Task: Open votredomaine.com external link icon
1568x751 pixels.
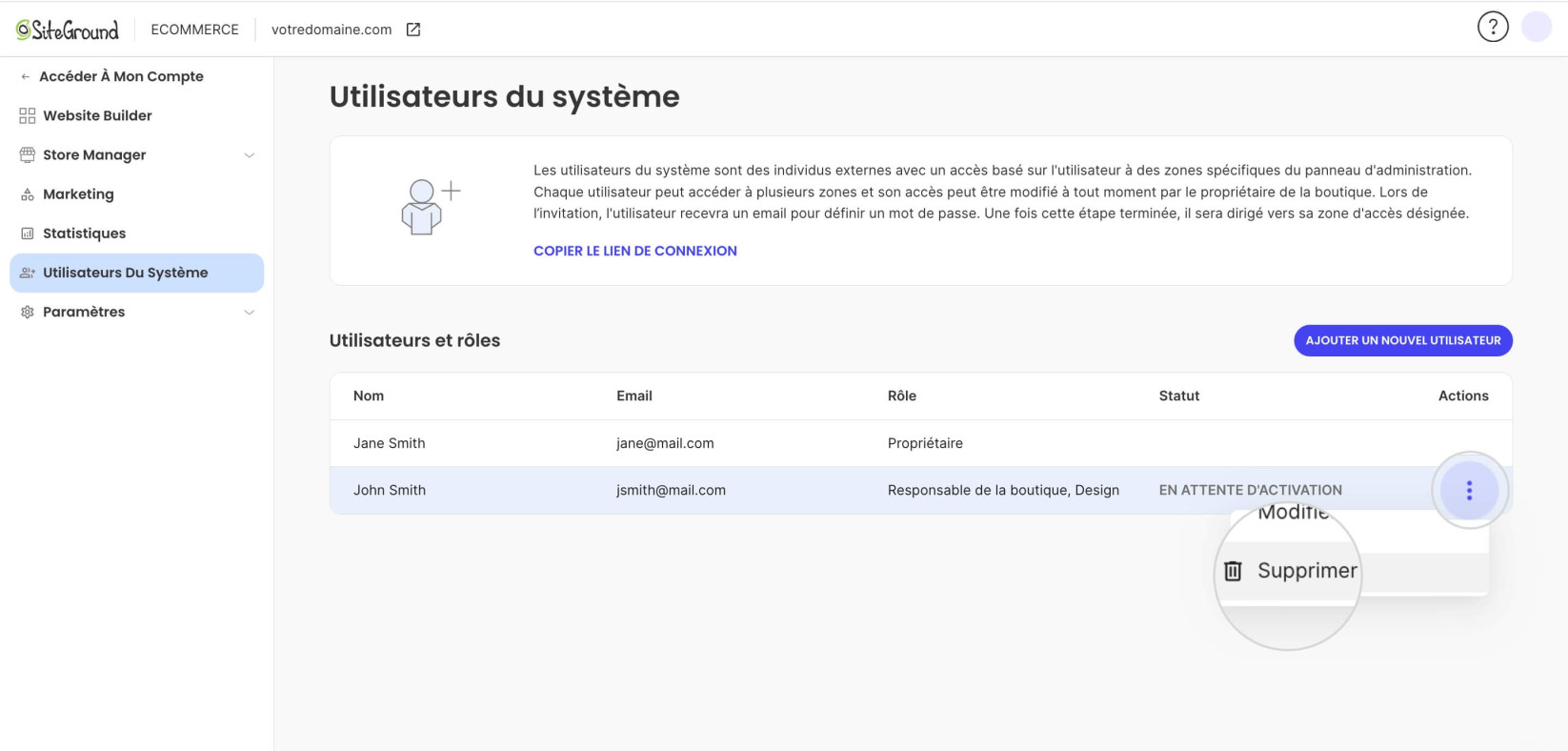Action: [x=413, y=30]
